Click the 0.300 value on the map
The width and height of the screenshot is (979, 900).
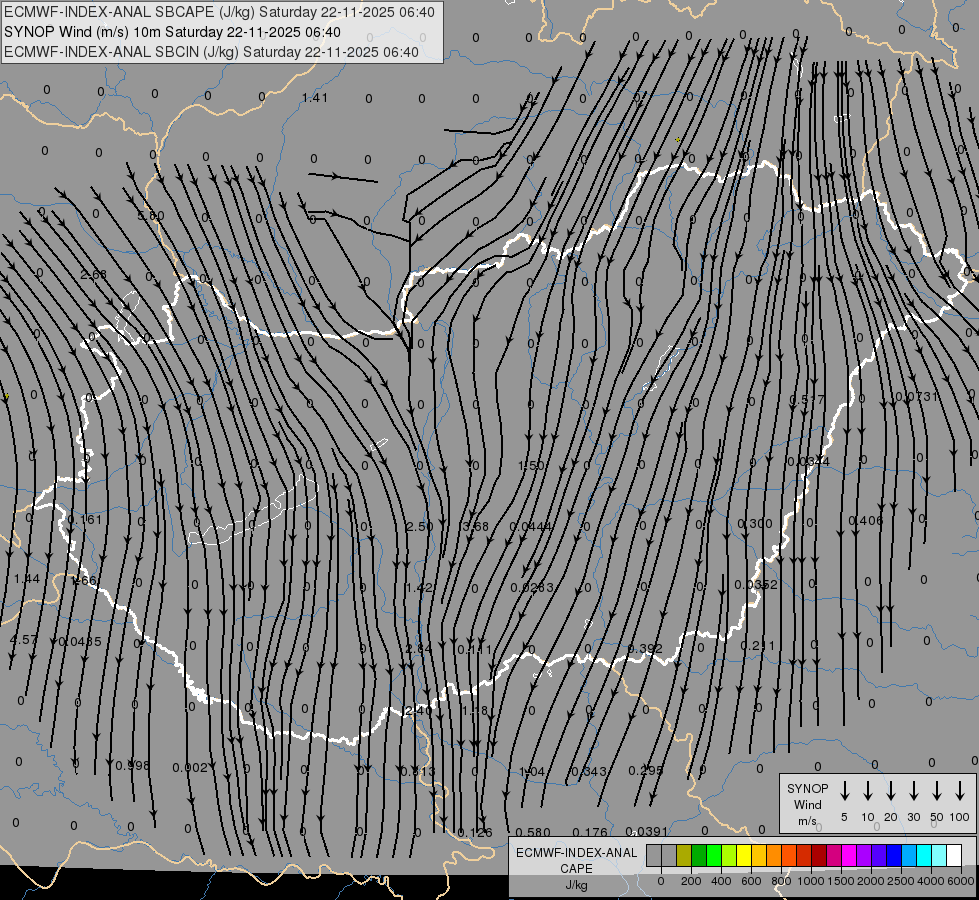point(755,523)
